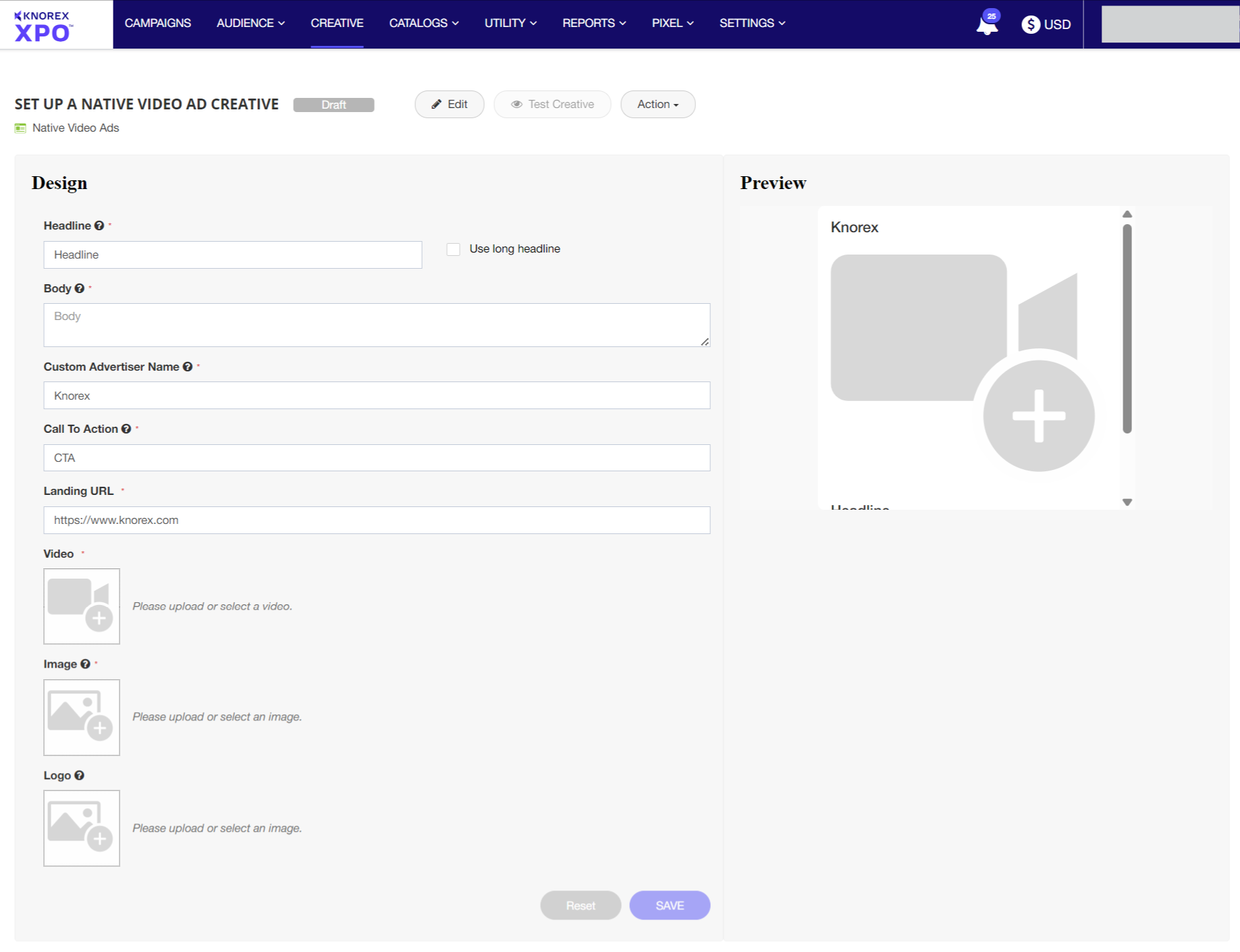
Task: Click the Native Video Ads type icon
Action: (x=20, y=128)
